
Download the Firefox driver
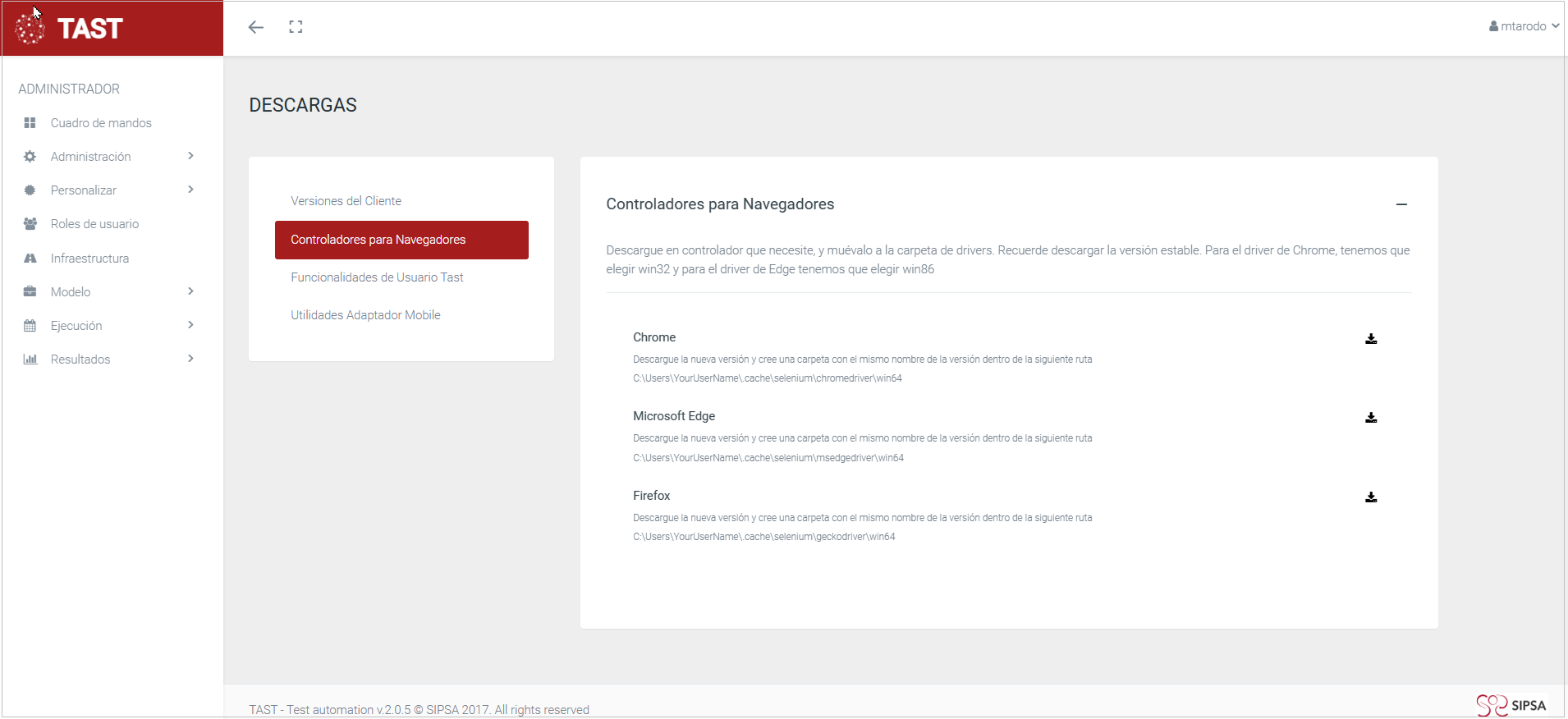1370,497
